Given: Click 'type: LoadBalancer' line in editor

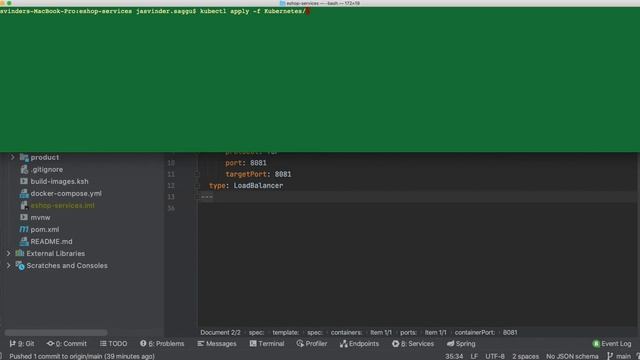Looking at the screenshot, I should pyautogui.click(x=246, y=186).
